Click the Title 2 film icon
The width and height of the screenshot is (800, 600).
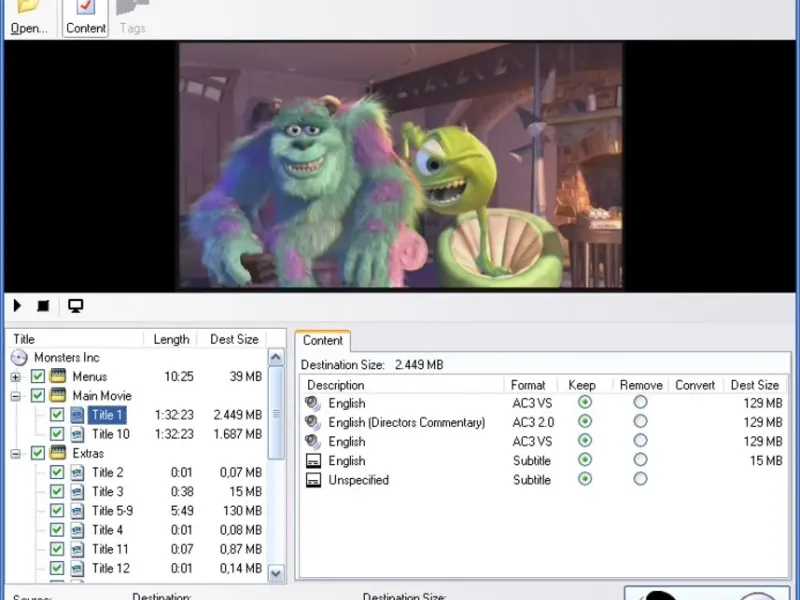(x=77, y=472)
